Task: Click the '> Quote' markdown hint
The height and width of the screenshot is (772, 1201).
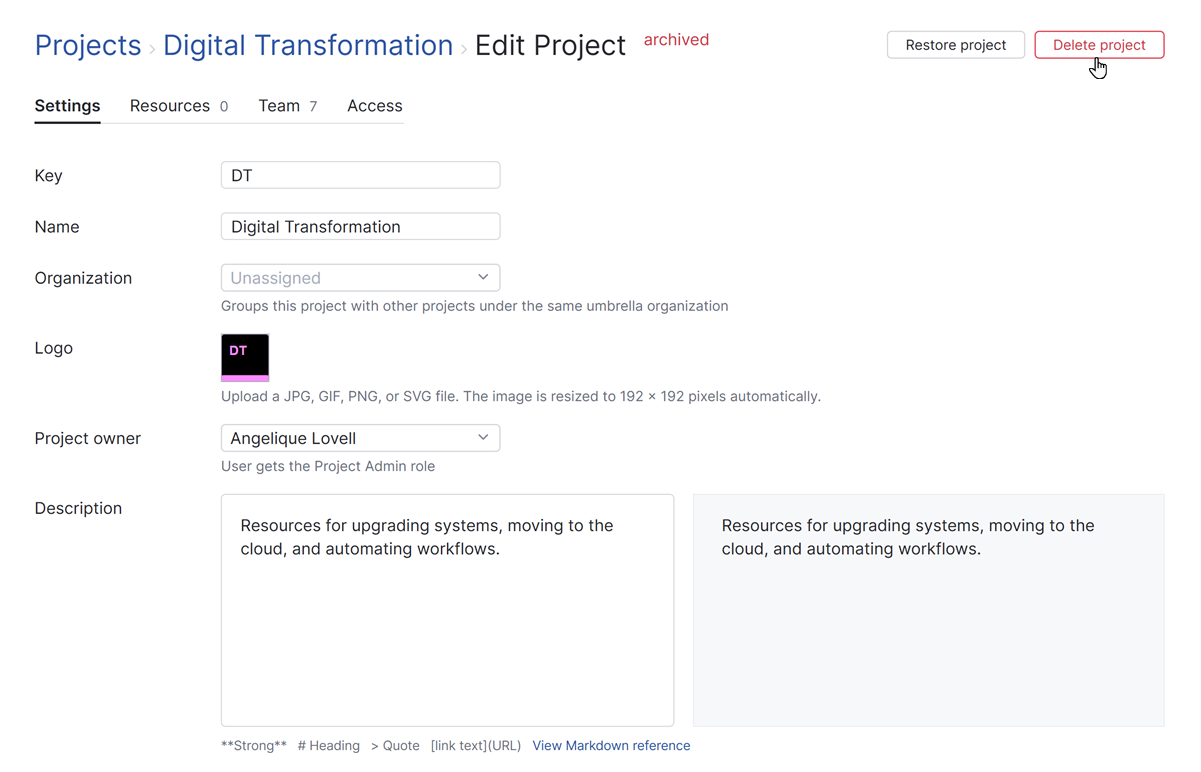Action: click(x=395, y=746)
